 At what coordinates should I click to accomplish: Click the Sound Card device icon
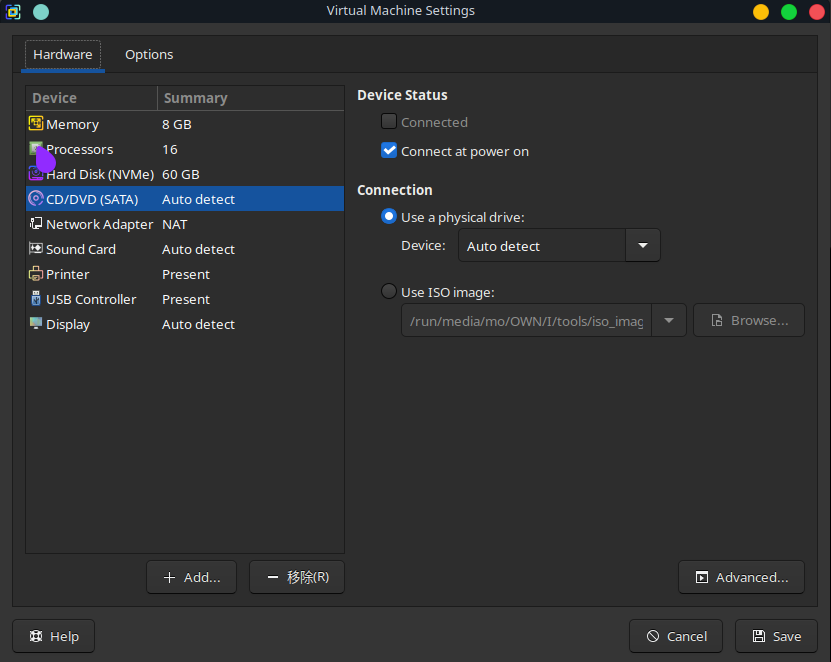[35, 249]
